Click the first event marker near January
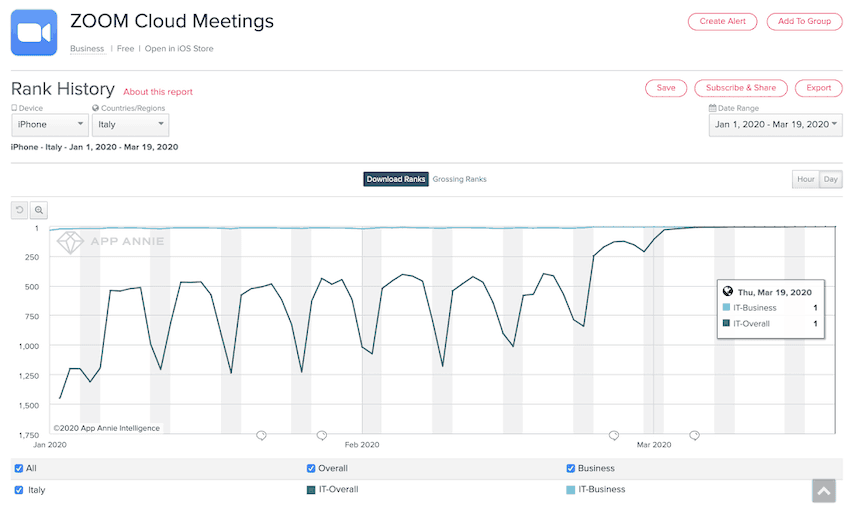The height and width of the screenshot is (506, 850). [x=261, y=435]
